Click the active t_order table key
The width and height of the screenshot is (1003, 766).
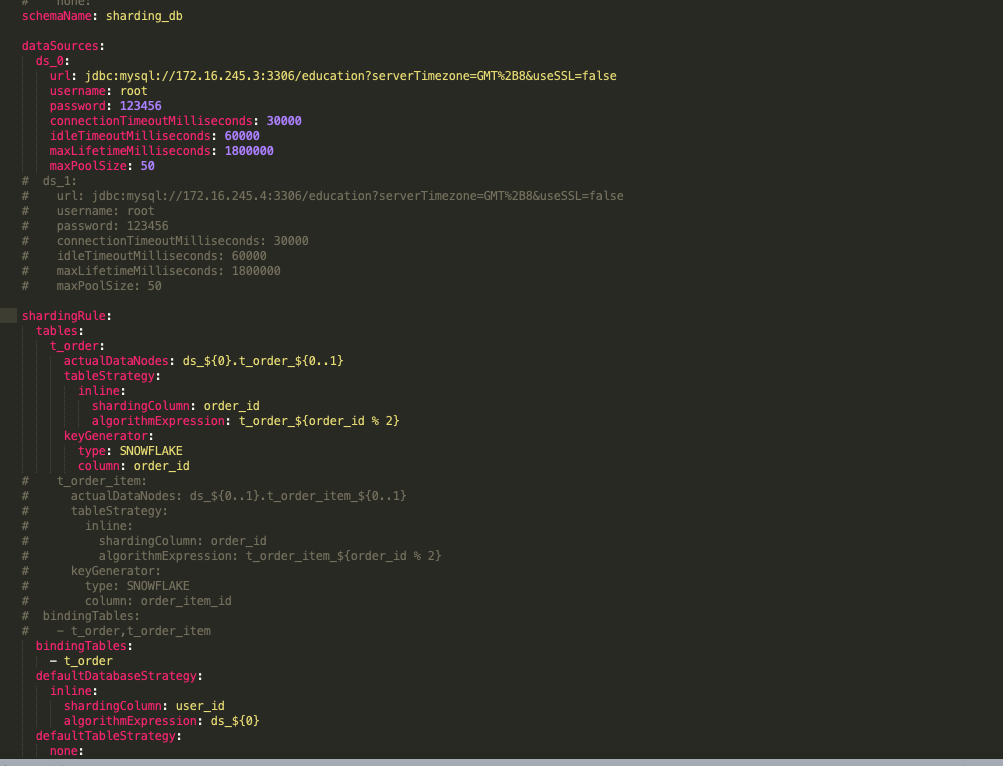(74, 346)
